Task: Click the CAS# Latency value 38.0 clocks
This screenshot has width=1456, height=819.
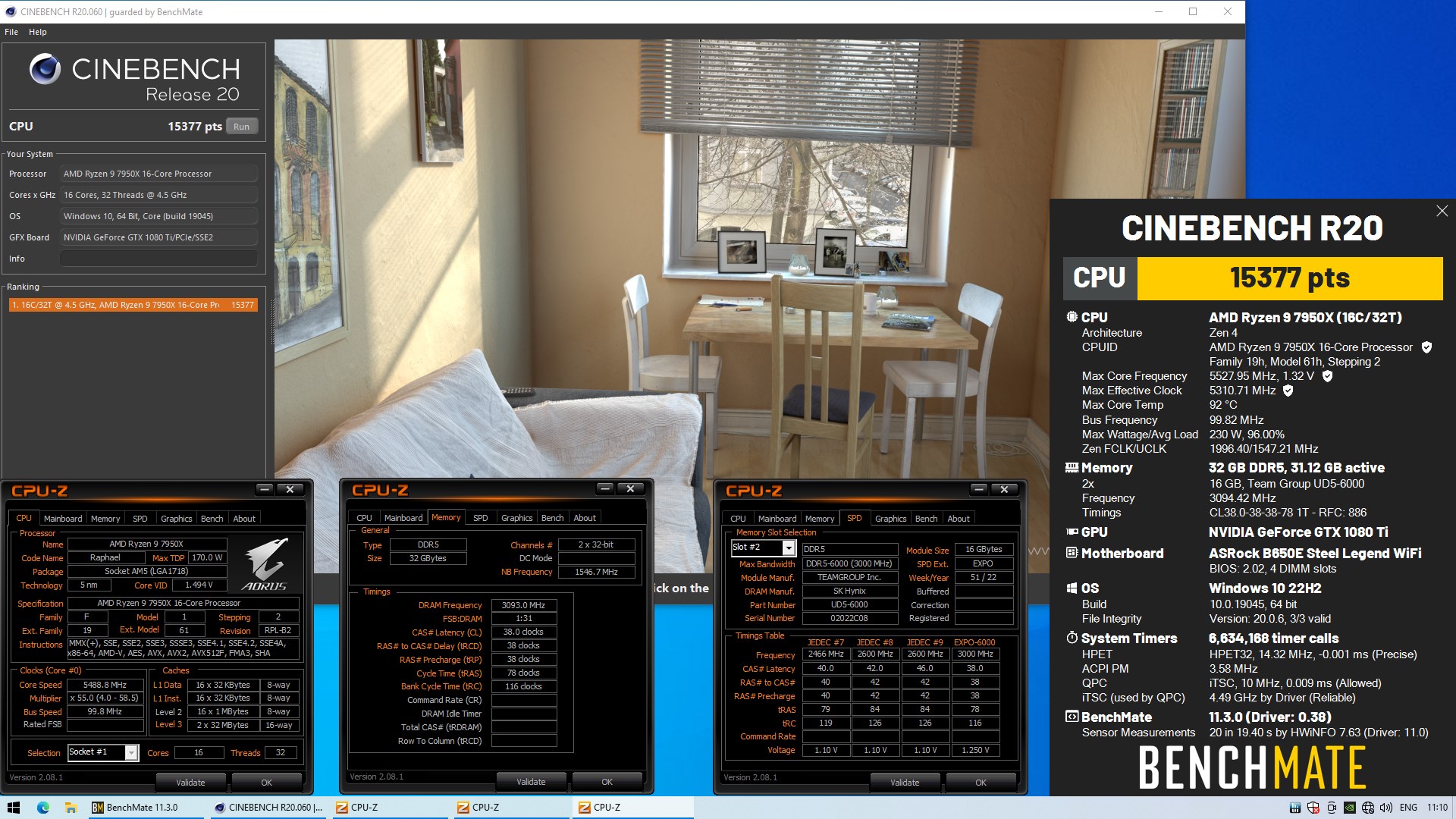Action: [x=524, y=632]
